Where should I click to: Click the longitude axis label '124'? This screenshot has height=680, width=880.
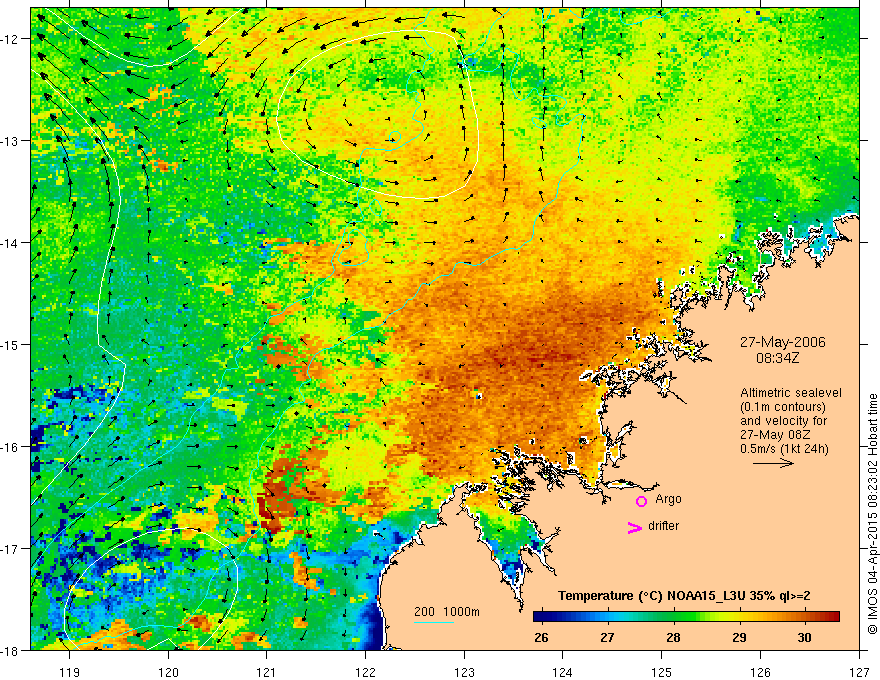(562, 672)
